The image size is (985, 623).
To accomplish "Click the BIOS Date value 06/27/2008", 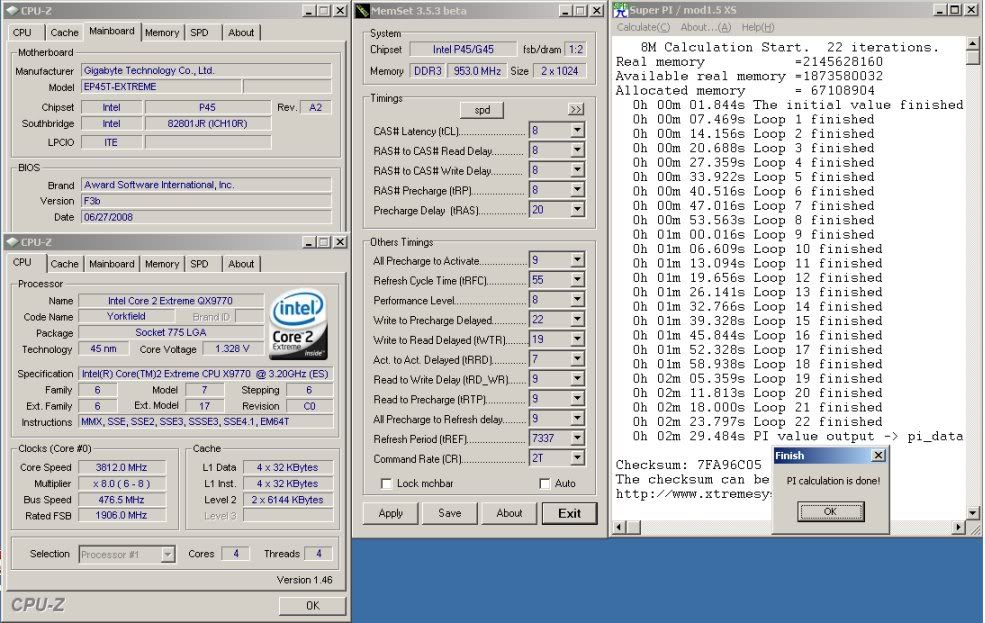I will [206, 217].
